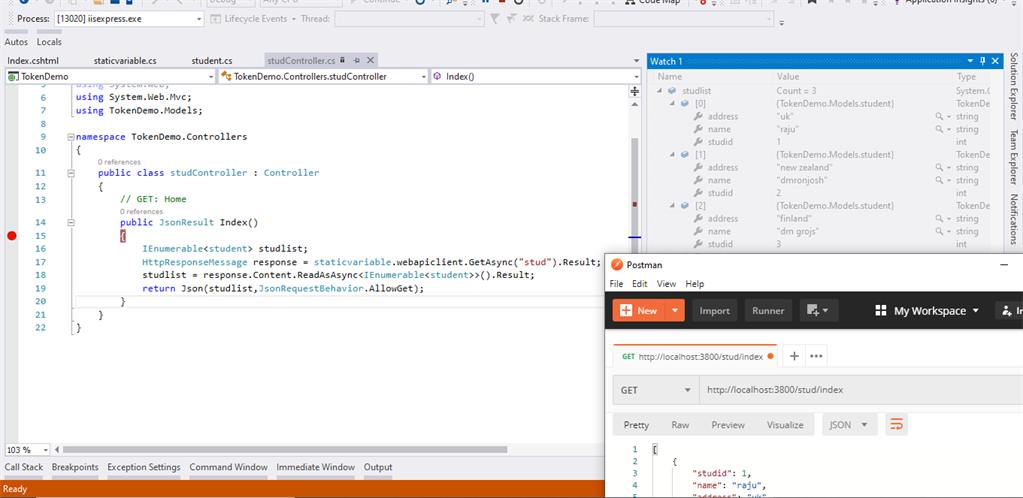Click the split editor icon above scrollbar
Screen dimensions: 1023x498
(x=635, y=92)
